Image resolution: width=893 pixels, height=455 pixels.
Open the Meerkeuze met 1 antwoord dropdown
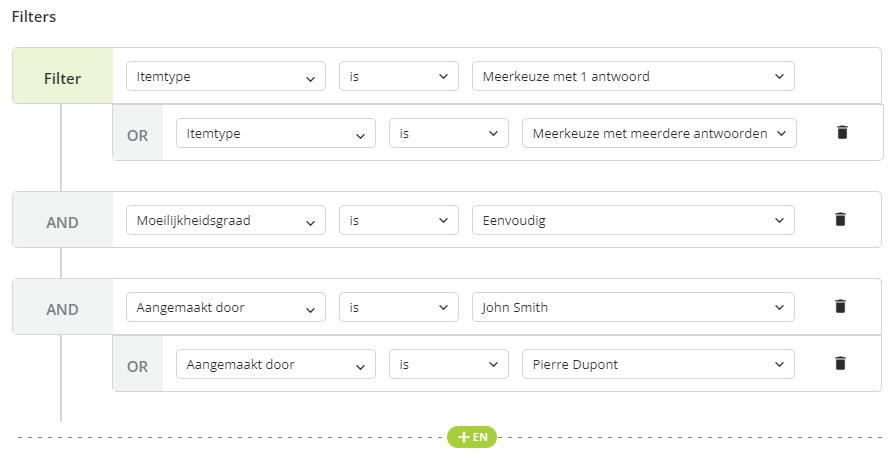coord(633,76)
